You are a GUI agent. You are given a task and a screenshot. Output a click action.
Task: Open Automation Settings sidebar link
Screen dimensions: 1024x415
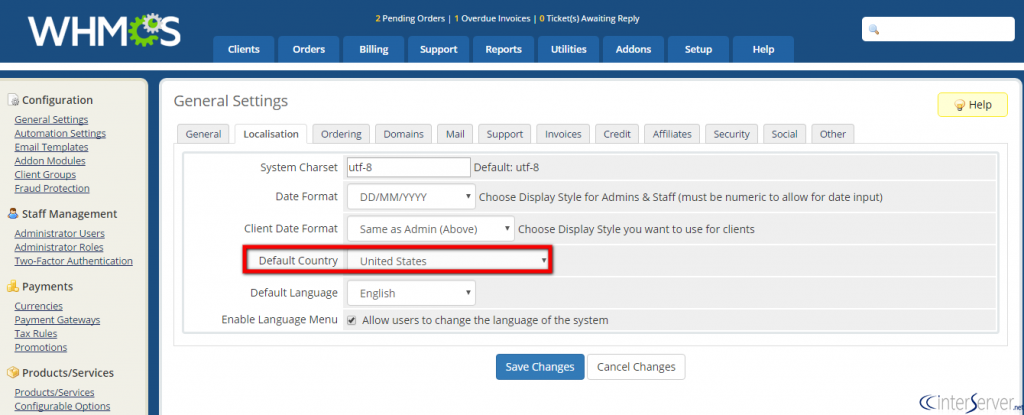tap(60, 133)
